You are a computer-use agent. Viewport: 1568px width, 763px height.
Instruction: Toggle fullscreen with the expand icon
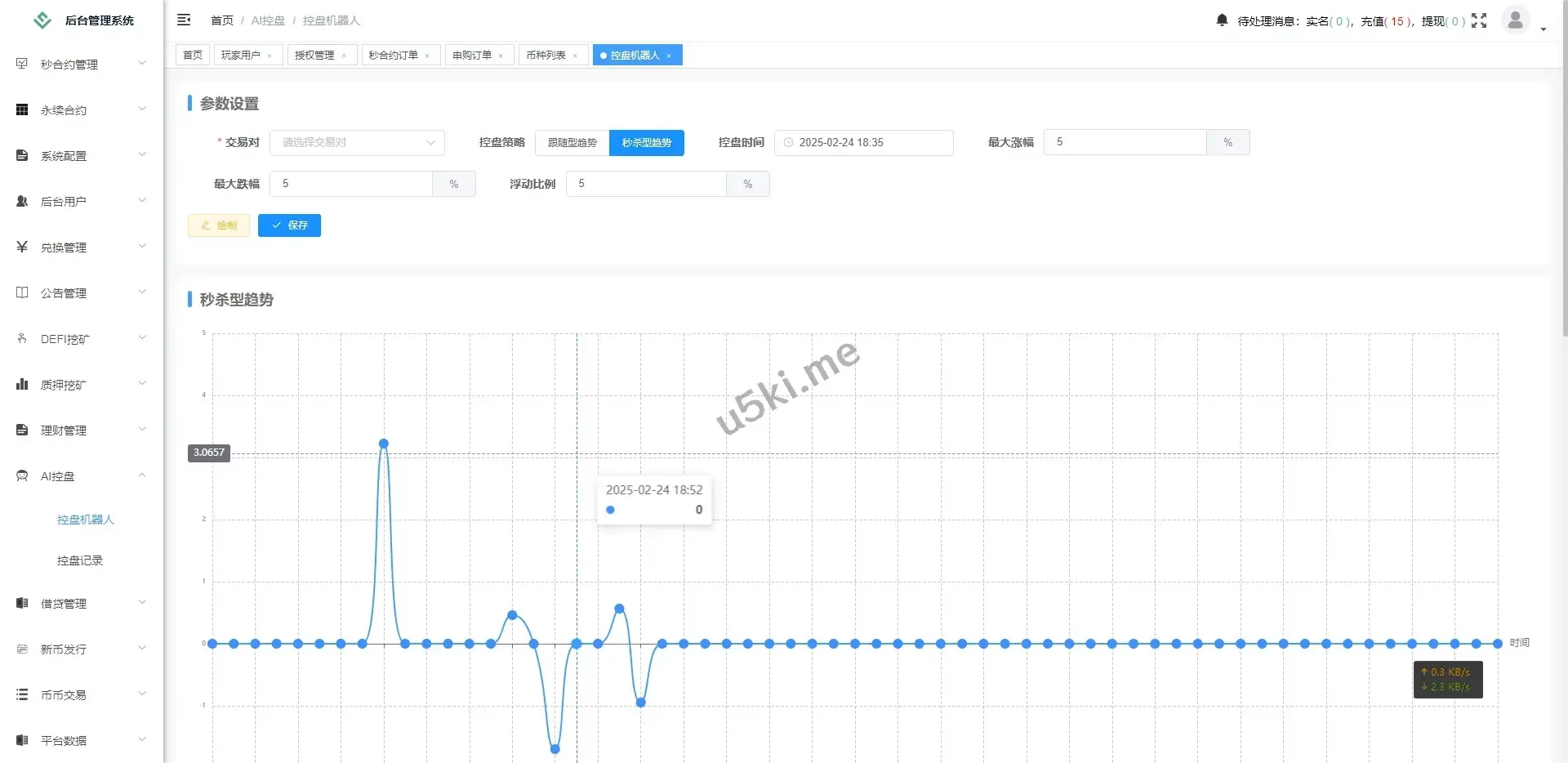(1479, 20)
